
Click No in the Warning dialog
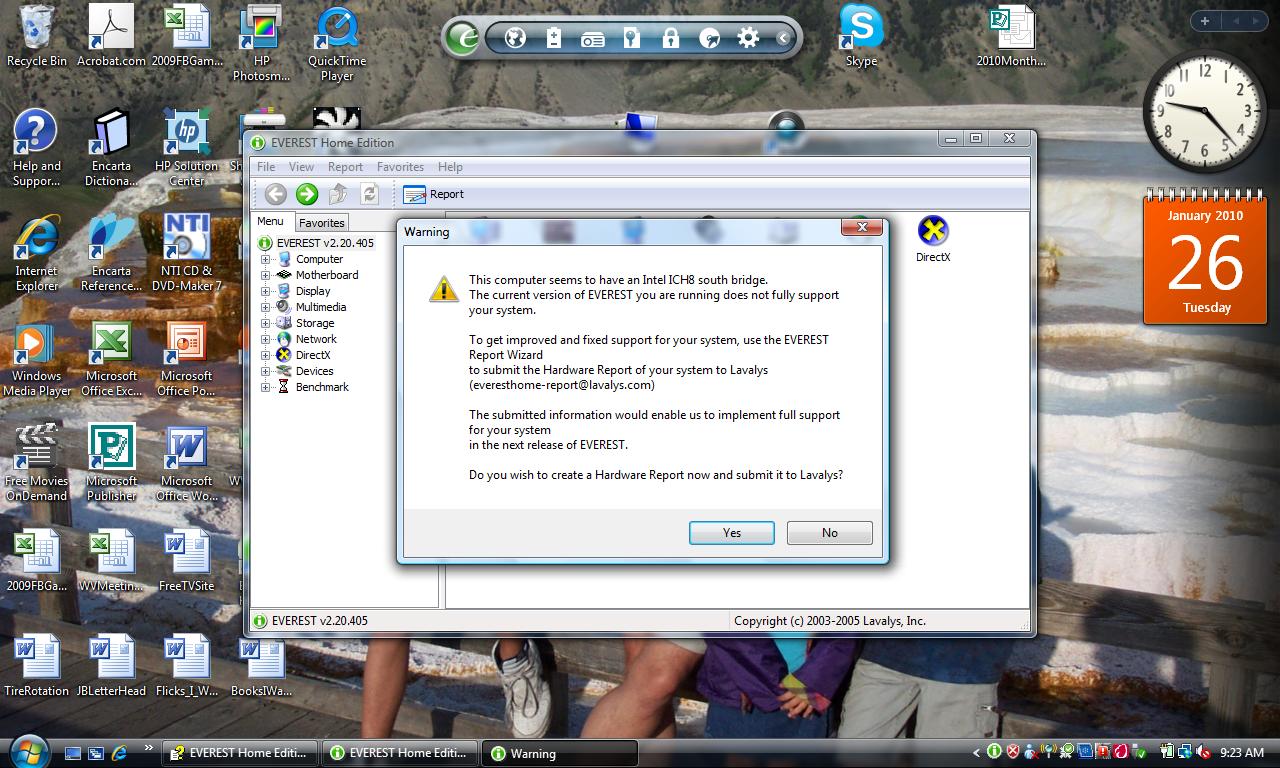pos(829,533)
